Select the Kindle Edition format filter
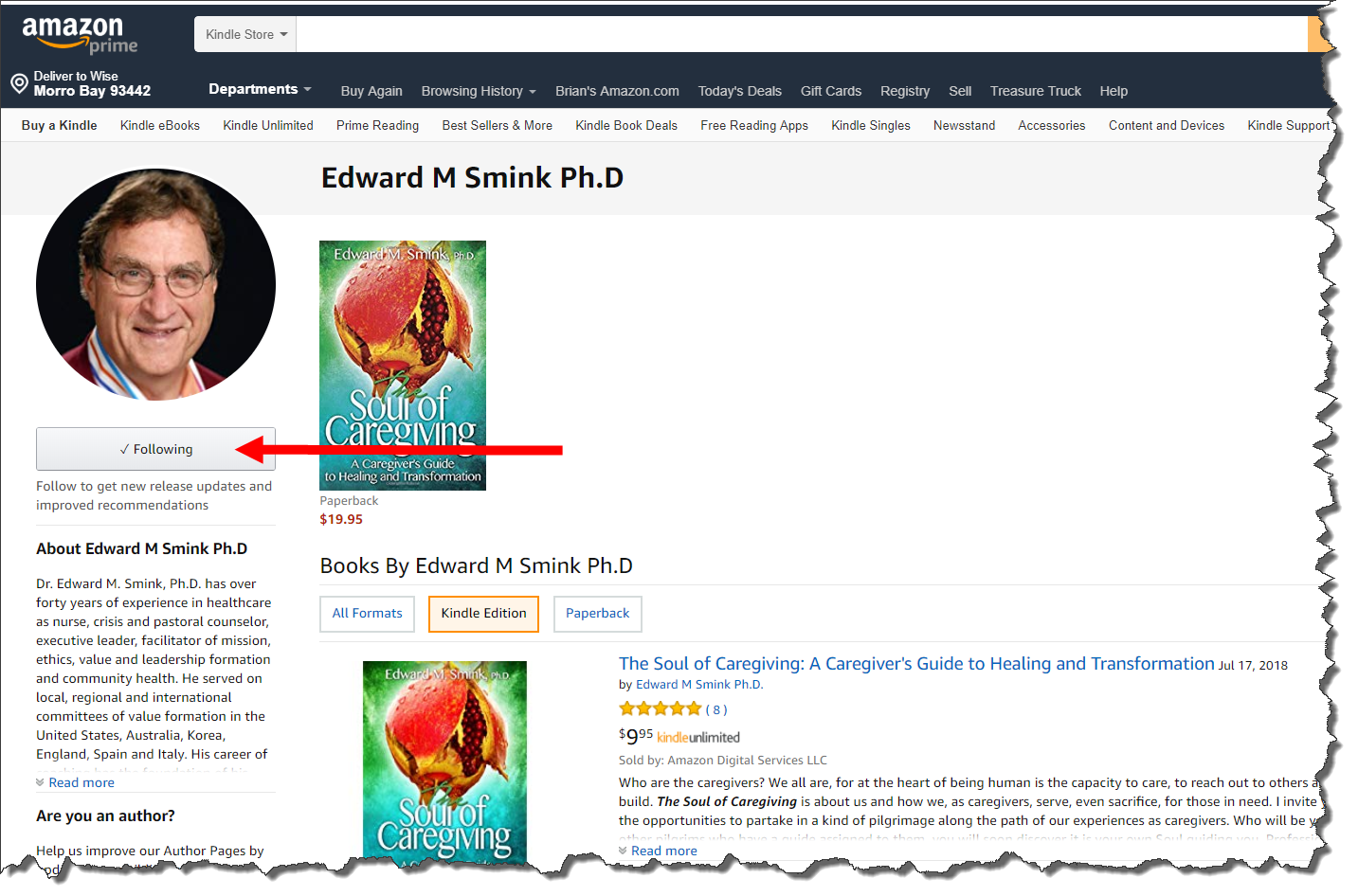1358x896 pixels. [483, 614]
